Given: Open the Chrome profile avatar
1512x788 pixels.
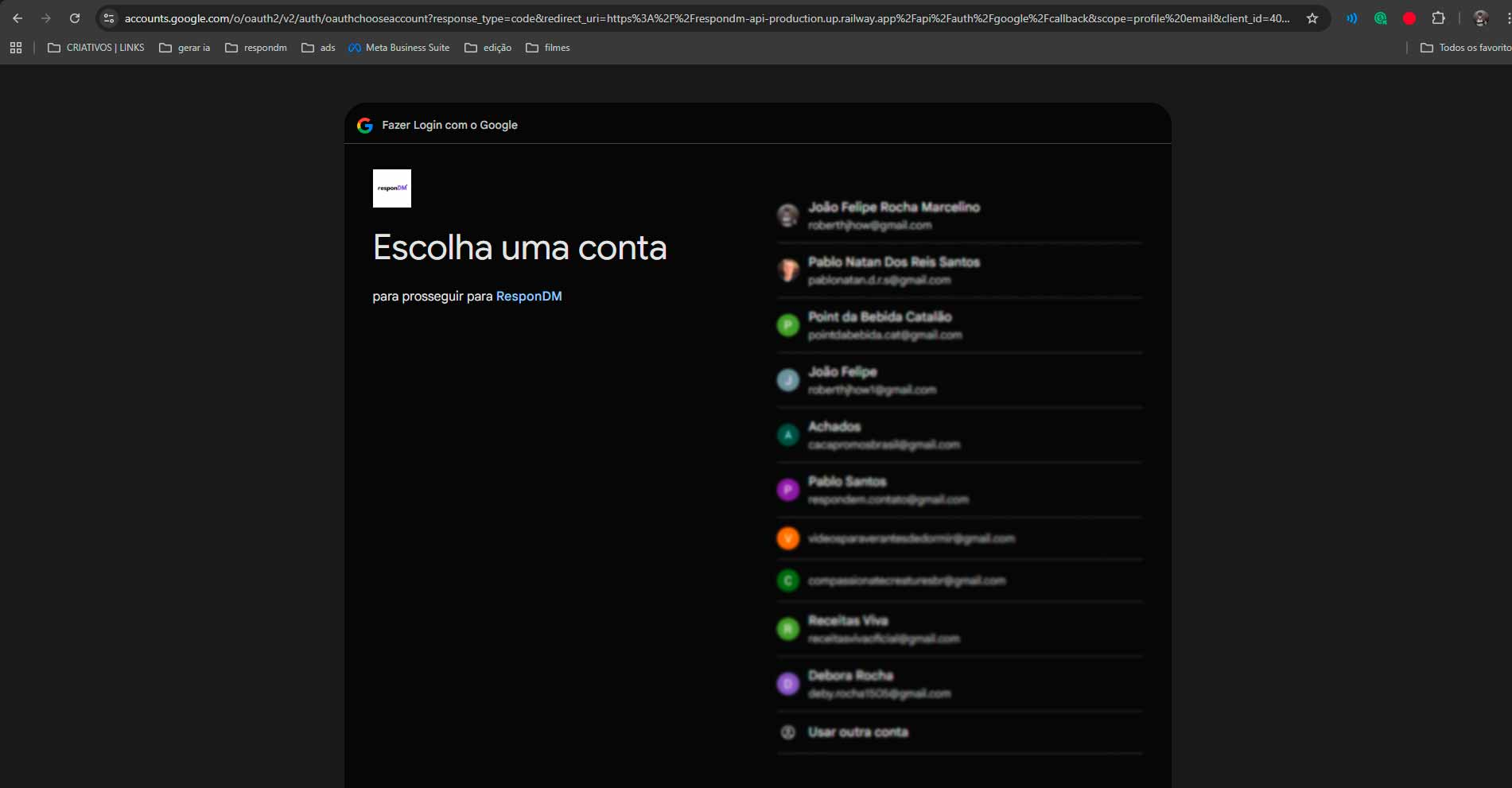Looking at the screenshot, I should click(x=1480, y=18).
